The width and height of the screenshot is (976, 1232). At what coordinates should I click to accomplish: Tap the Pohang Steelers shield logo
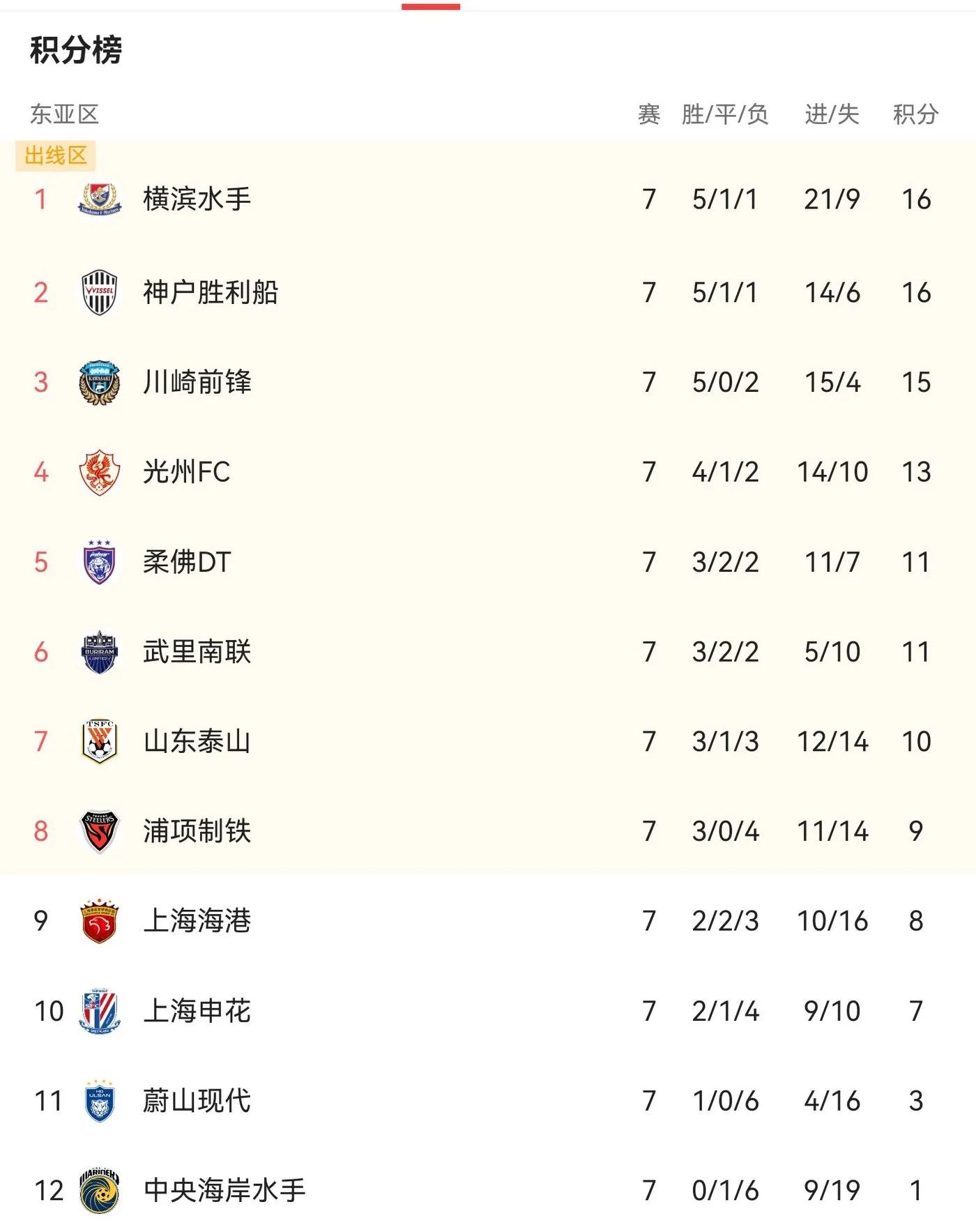pos(99,831)
